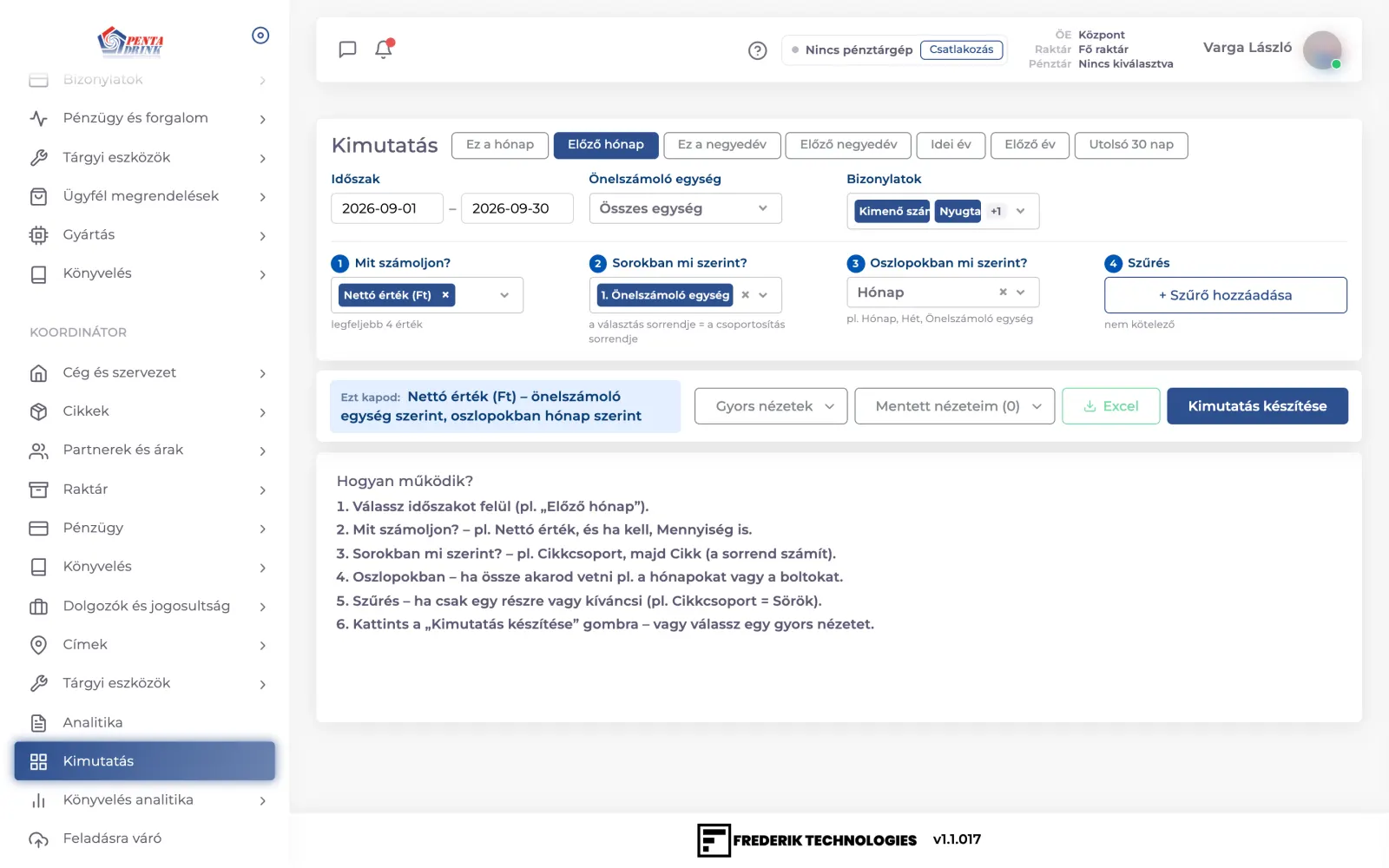
Task: Open Mentett nézeteim (0) dropdown
Action: click(x=955, y=406)
